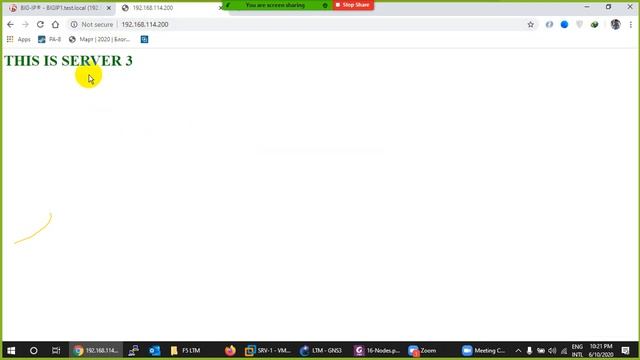Bookmark this page with the star
Image resolution: width=640 pixels, height=360 pixels.
click(531, 24)
